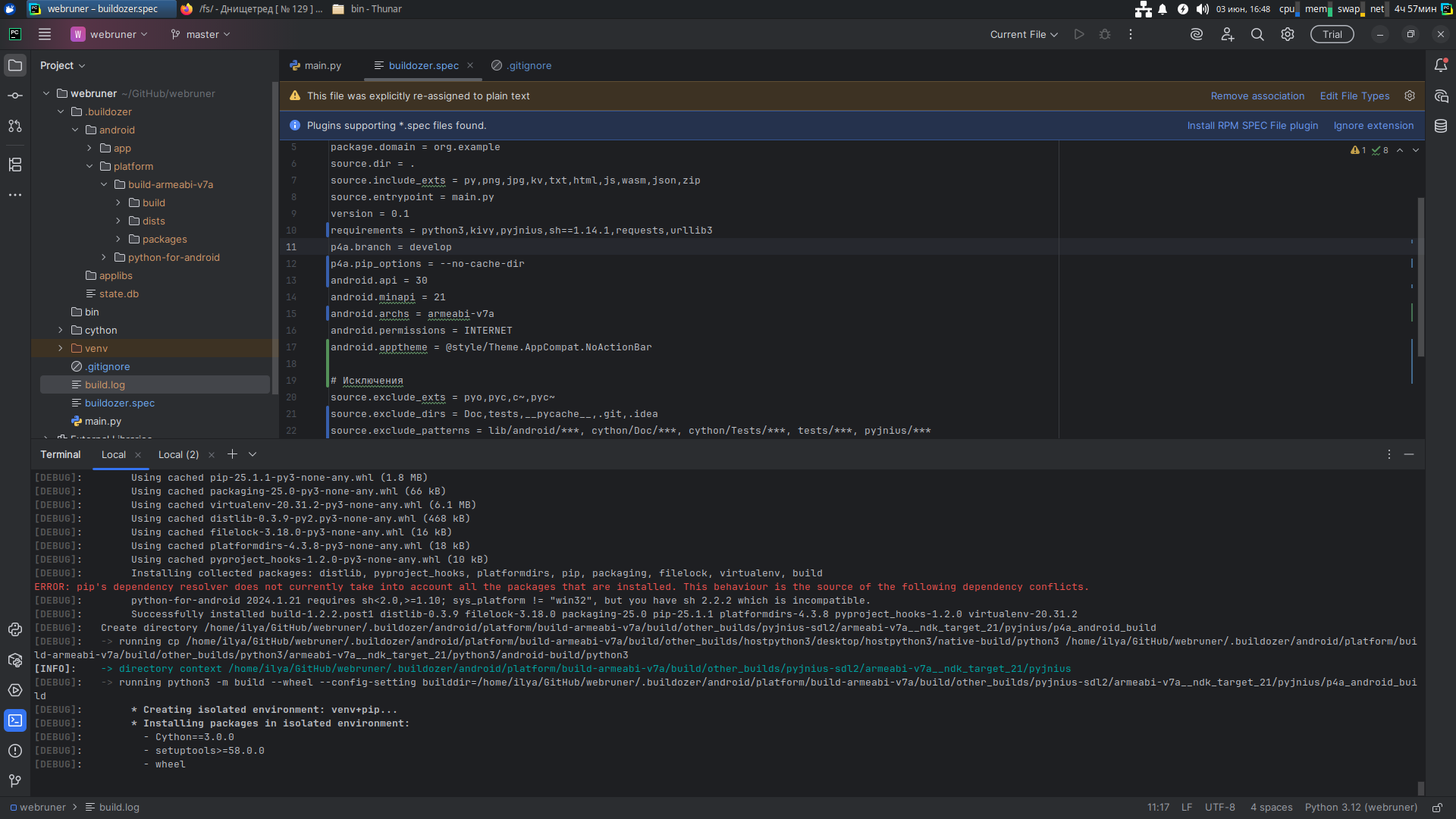1456x819 pixels.
Task: Expand the cython folder
Action: [61, 330]
